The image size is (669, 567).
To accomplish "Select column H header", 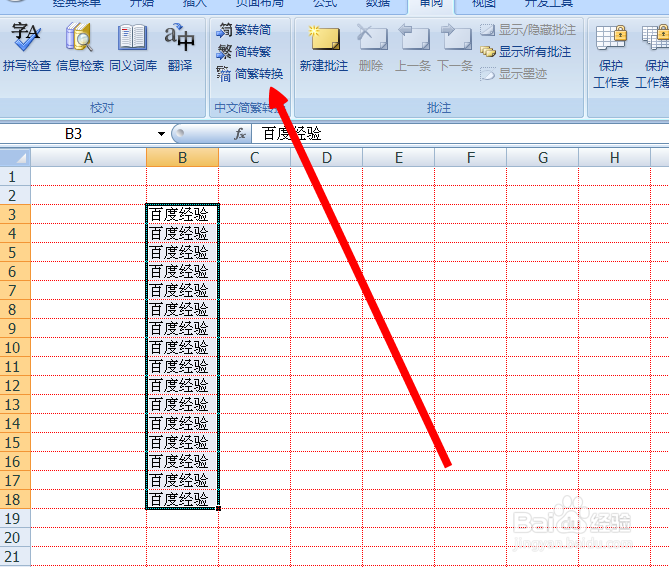I will [614, 157].
